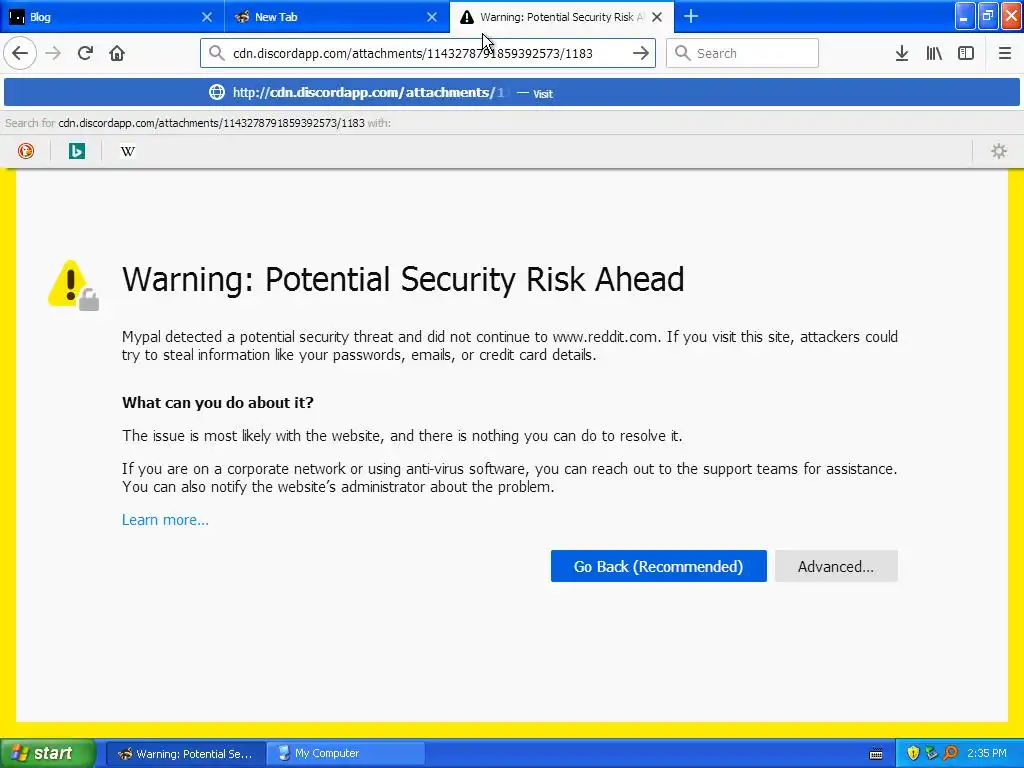The image size is (1024, 768).
Task: Close the Warning security risk tab
Action: (x=657, y=17)
